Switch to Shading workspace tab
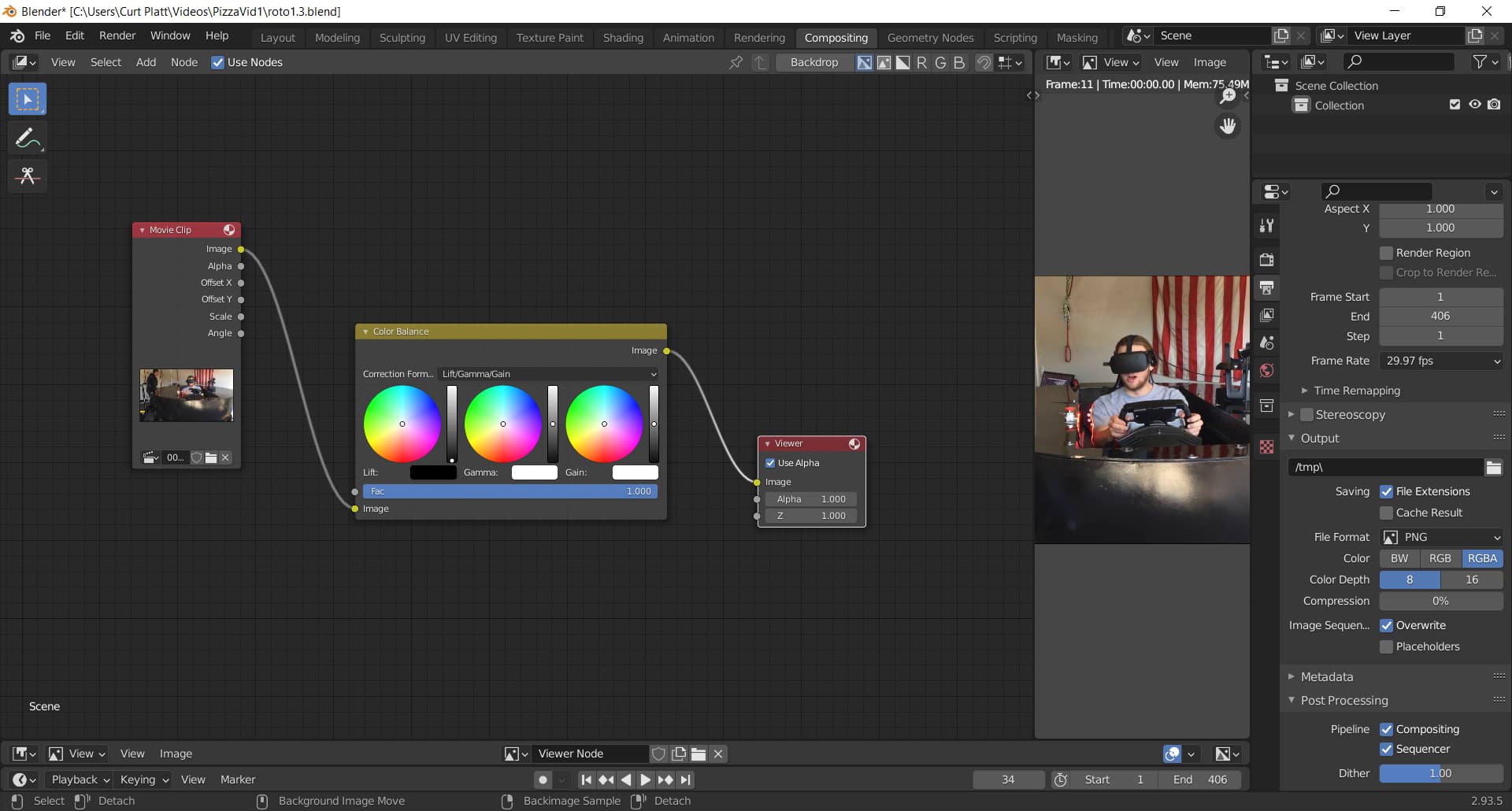 (x=623, y=37)
